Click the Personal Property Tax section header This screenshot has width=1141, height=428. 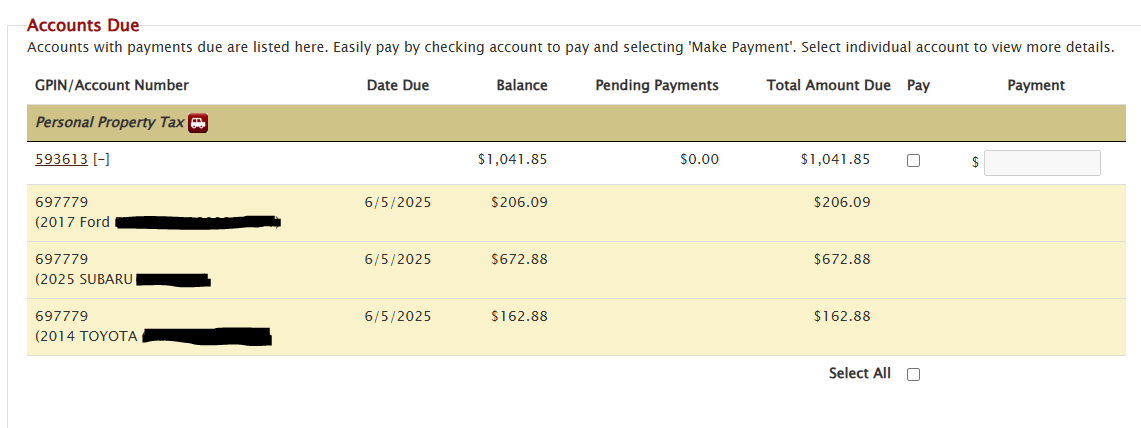110,123
